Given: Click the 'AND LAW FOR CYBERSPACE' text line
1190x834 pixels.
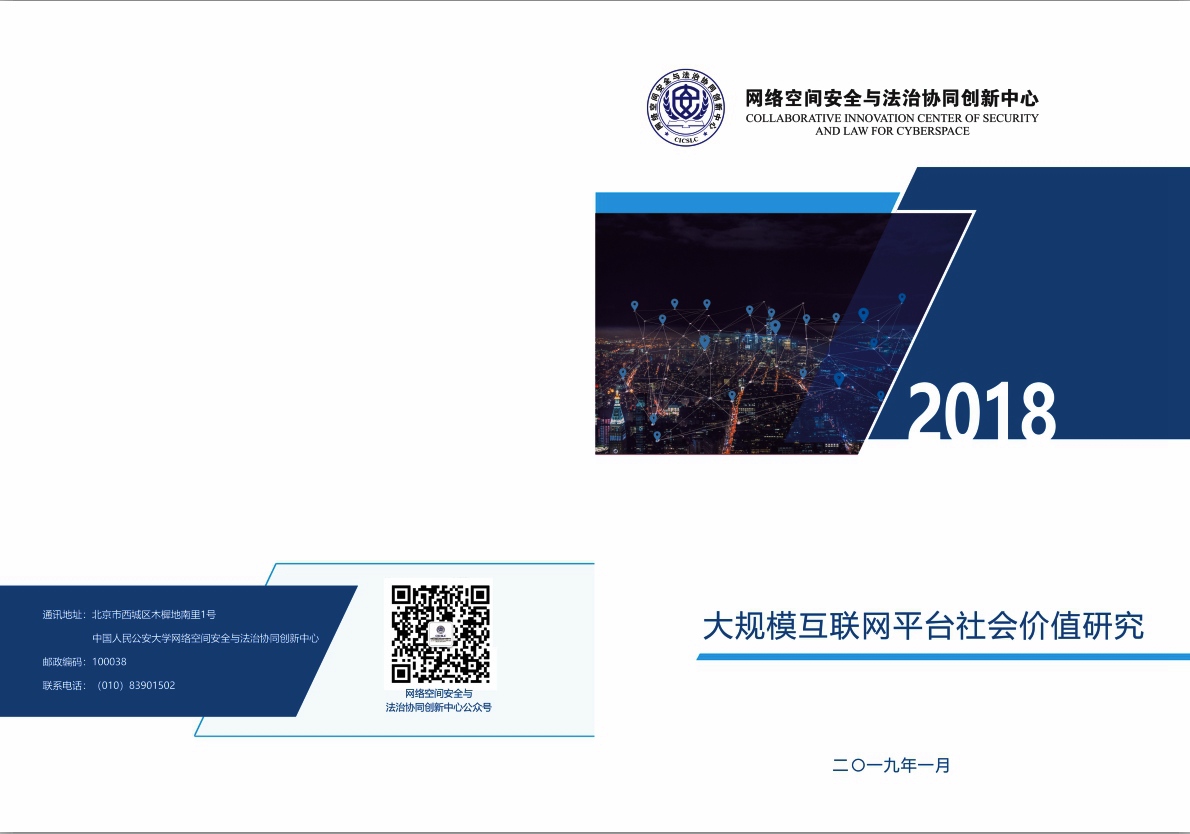Looking at the screenshot, I should pyautogui.click(x=892, y=131).
